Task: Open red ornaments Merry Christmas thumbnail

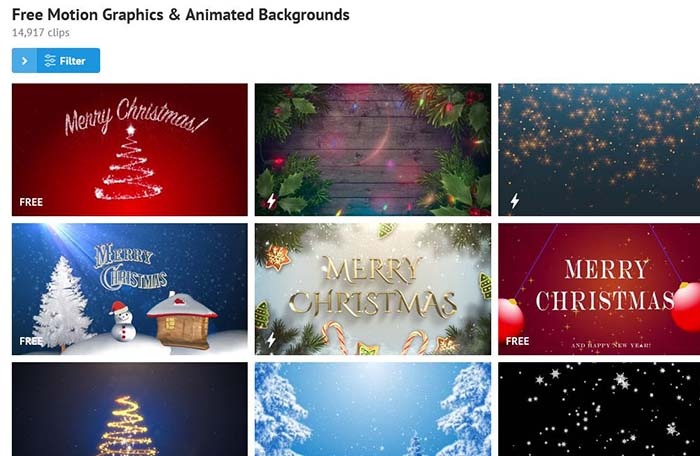Action: coord(599,289)
